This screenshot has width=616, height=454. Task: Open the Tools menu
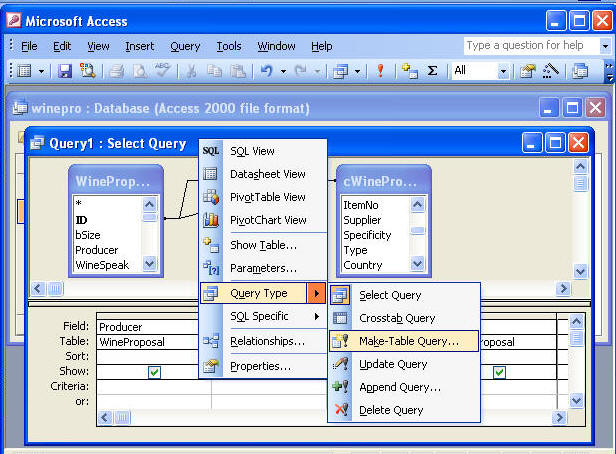point(229,46)
